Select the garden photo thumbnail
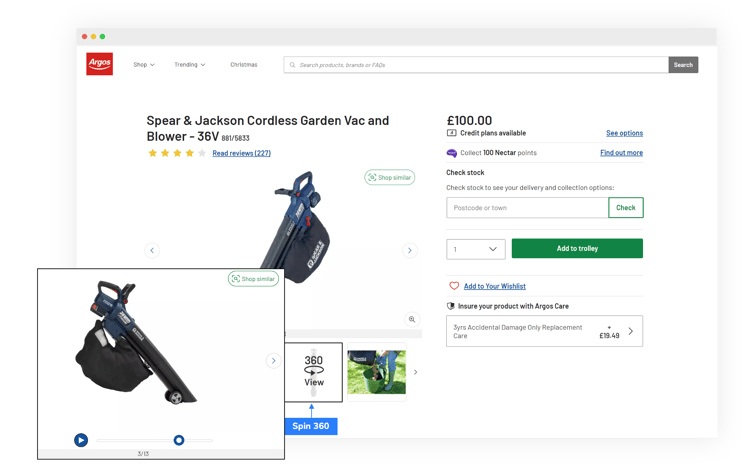The image size is (750, 474). point(376,372)
